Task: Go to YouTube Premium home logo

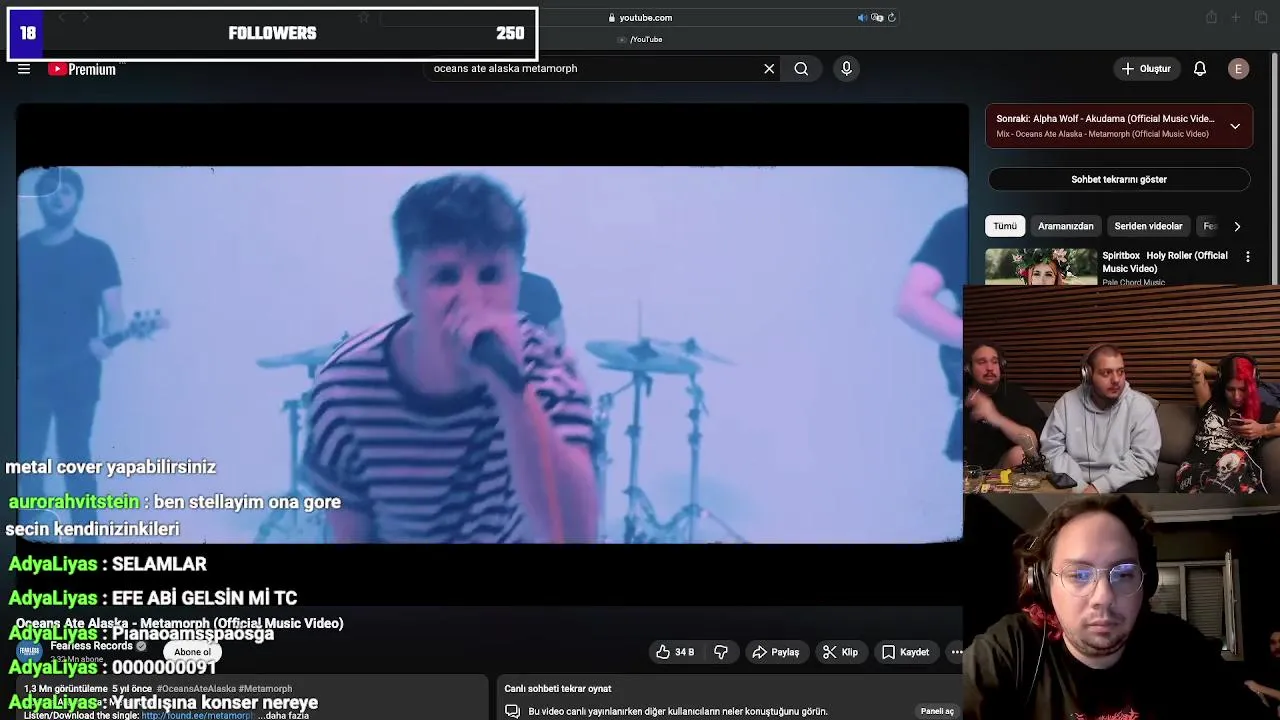Action: point(82,69)
